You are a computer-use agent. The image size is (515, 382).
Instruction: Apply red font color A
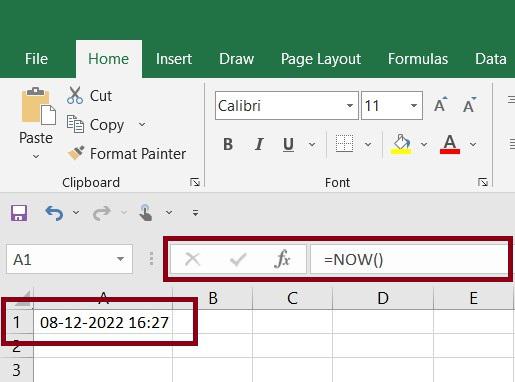tap(450, 144)
